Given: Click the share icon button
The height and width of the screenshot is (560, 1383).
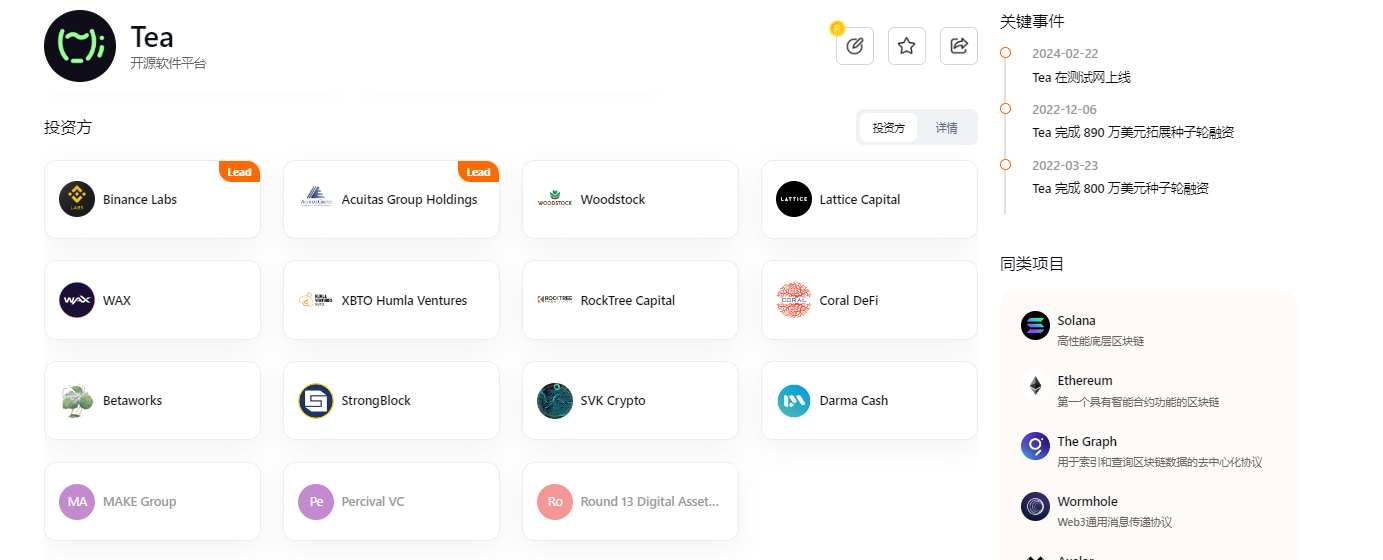Looking at the screenshot, I should coord(959,46).
